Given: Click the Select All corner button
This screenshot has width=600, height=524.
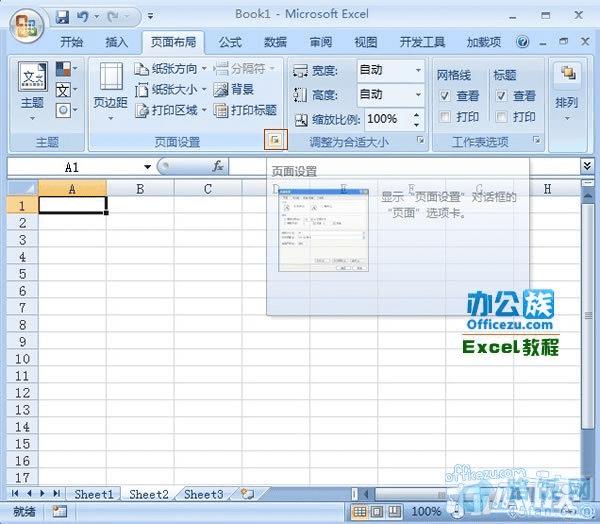Looking at the screenshot, I should (22, 188).
